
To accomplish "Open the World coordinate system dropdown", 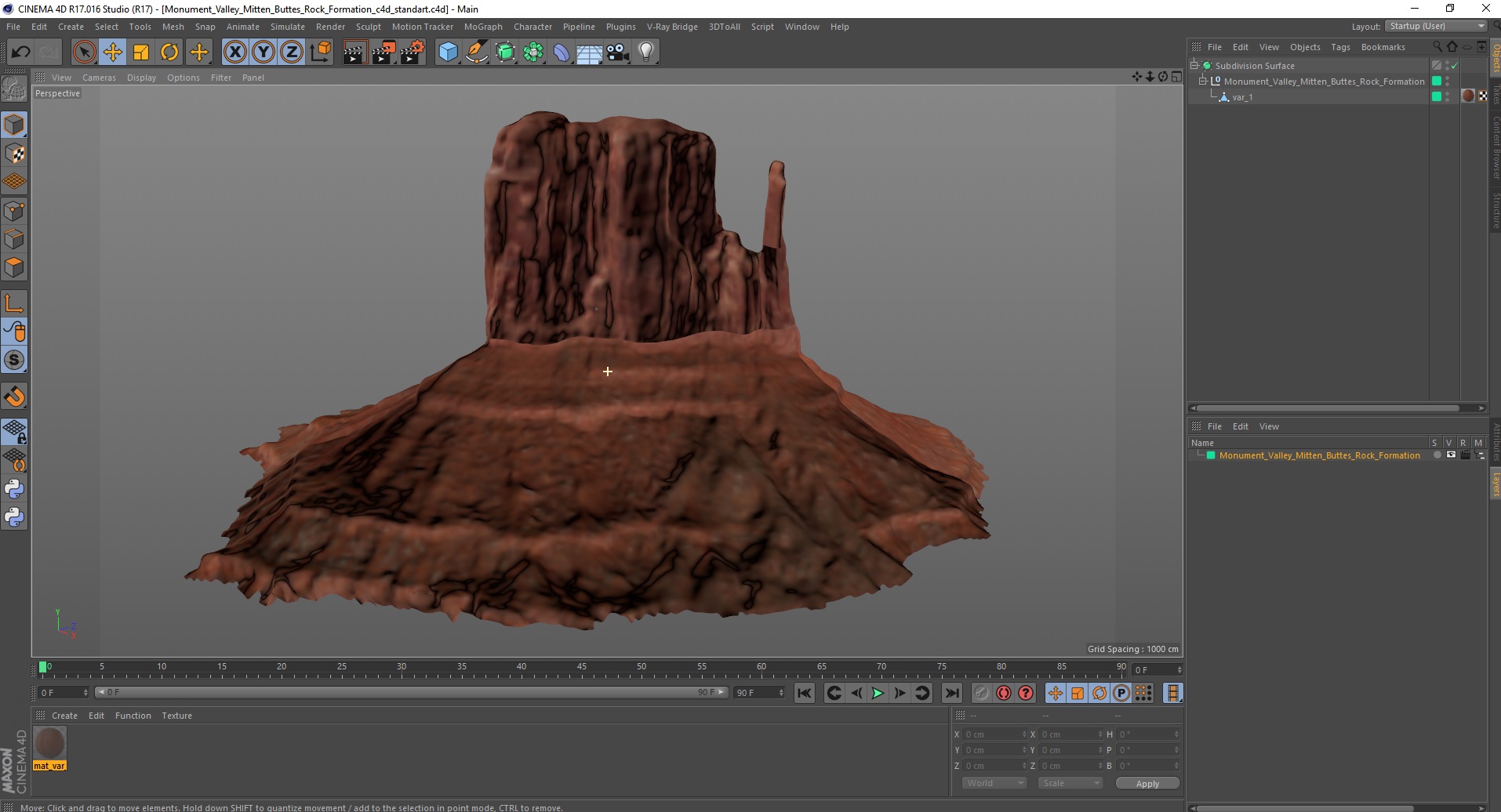I will (x=994, y=783).
